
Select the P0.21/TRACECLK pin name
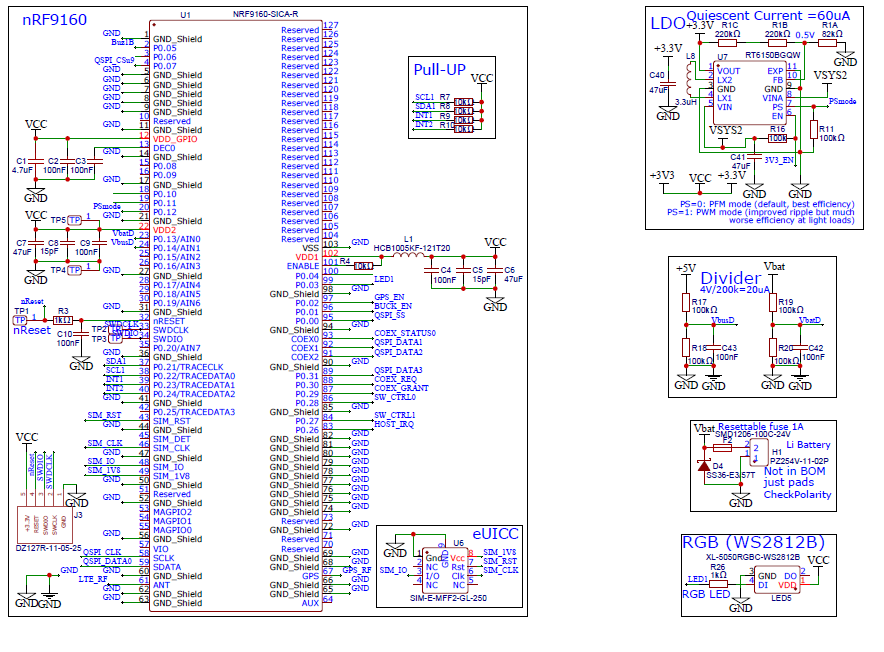188,367
